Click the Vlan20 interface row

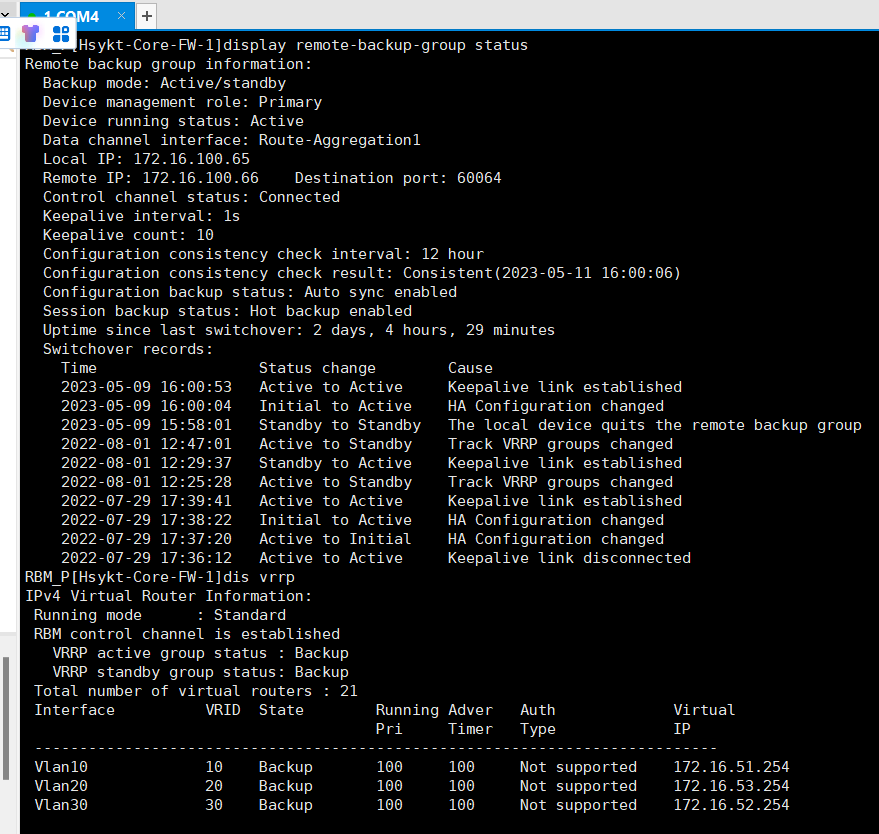pos(411,786)
